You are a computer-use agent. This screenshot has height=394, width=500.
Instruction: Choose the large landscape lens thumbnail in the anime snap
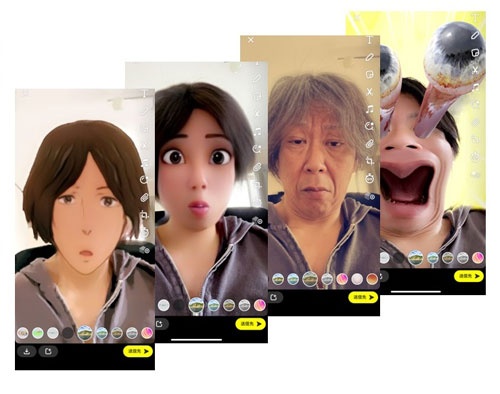85,333
